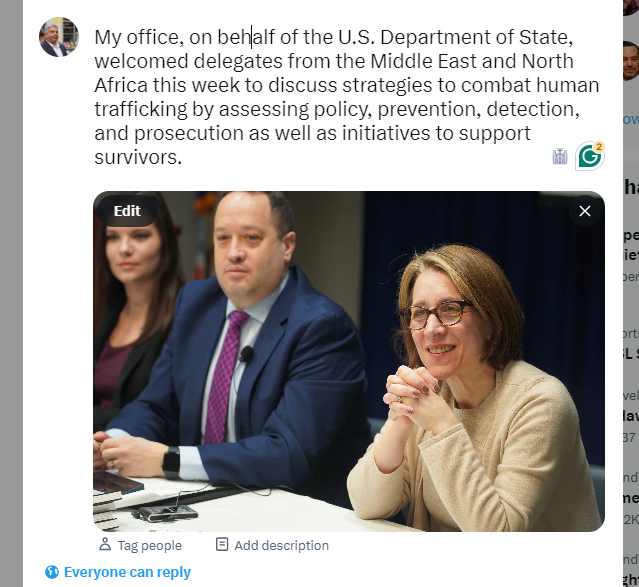
Task: Remove the attached photo with the X
Action: pyautogui.click(x=585, y=211)
